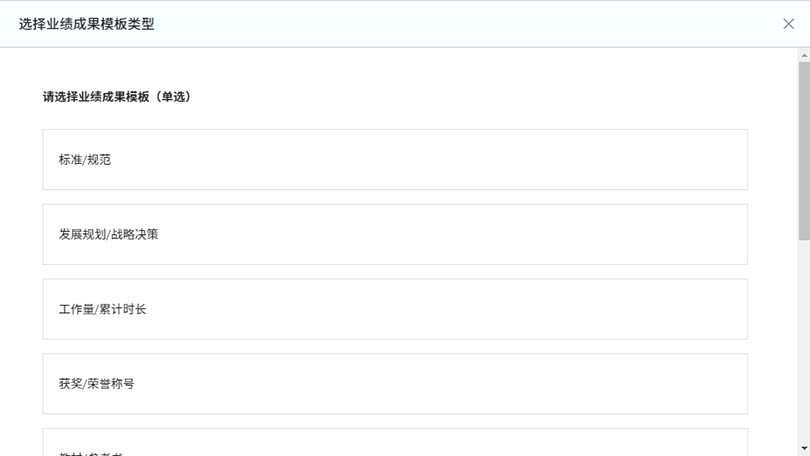Click the 工作量/累计时长 text label
This screenshot has width=810, height=456.
[x=103, y=310]
